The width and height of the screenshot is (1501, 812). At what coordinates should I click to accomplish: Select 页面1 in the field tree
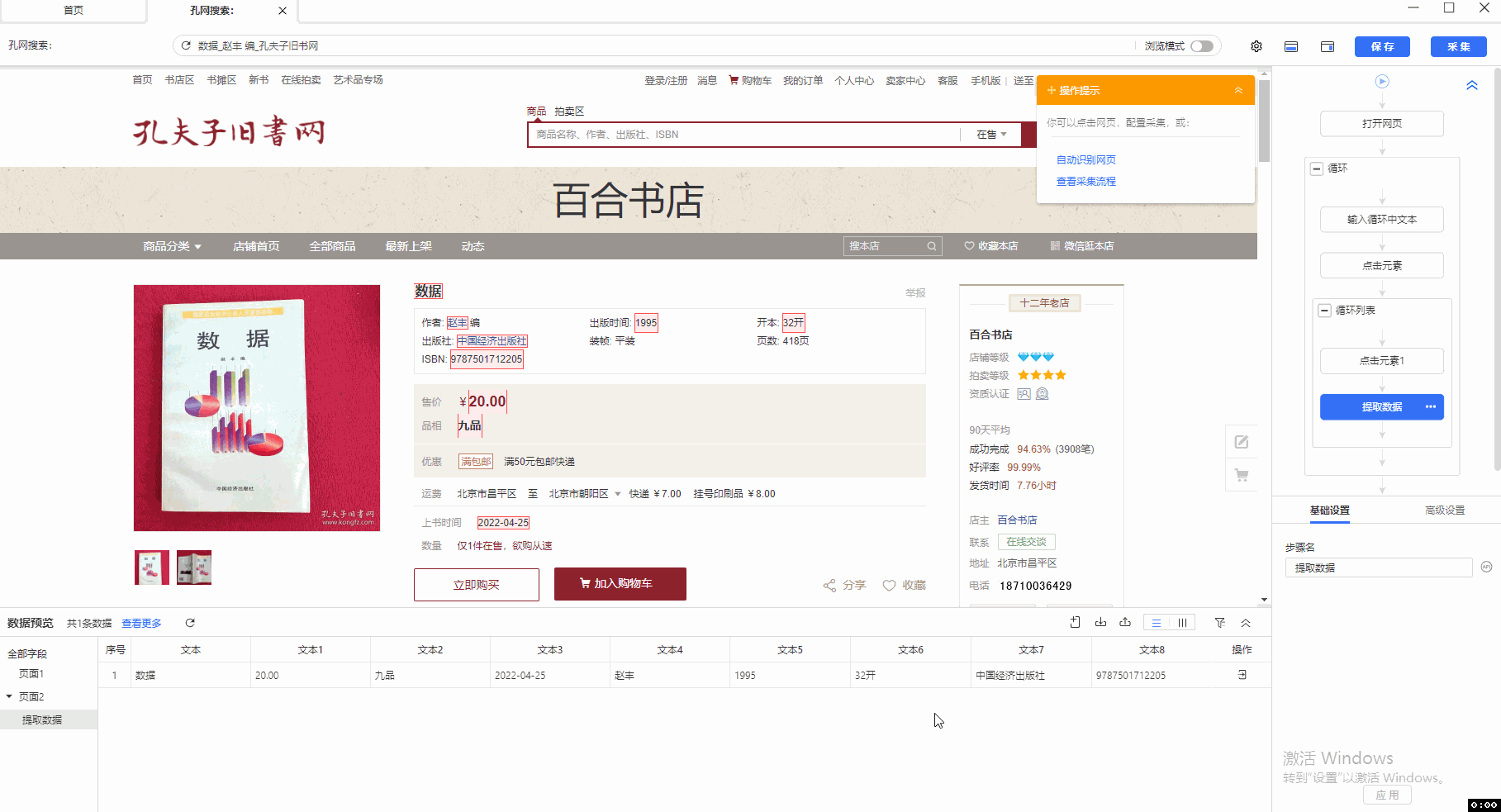31,674
